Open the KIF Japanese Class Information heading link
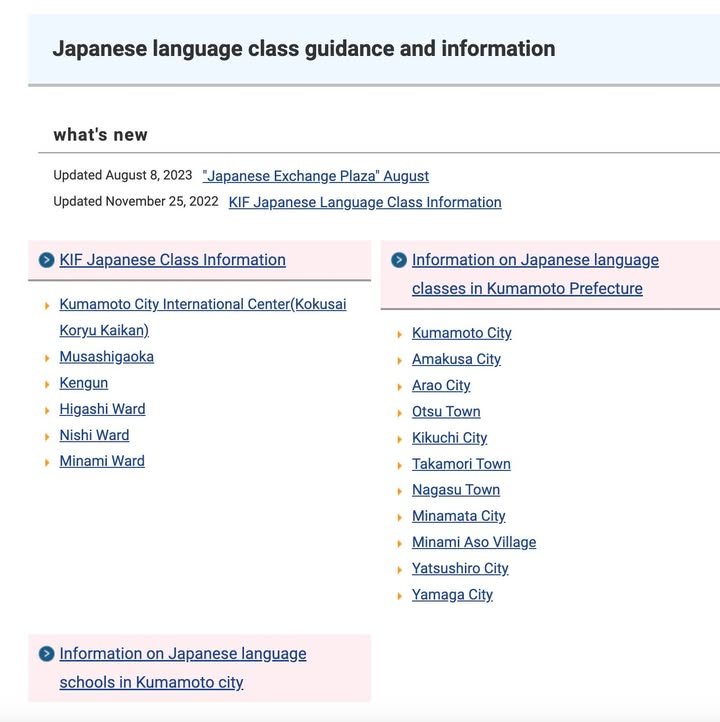This screenshot has height=722, width=720. point(172,260)
